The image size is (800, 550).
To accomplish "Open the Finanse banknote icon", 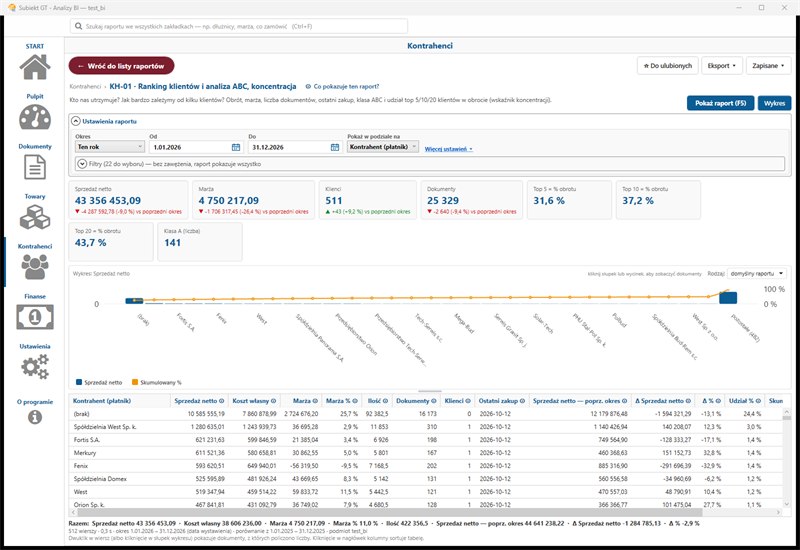I will click(35, 317).
